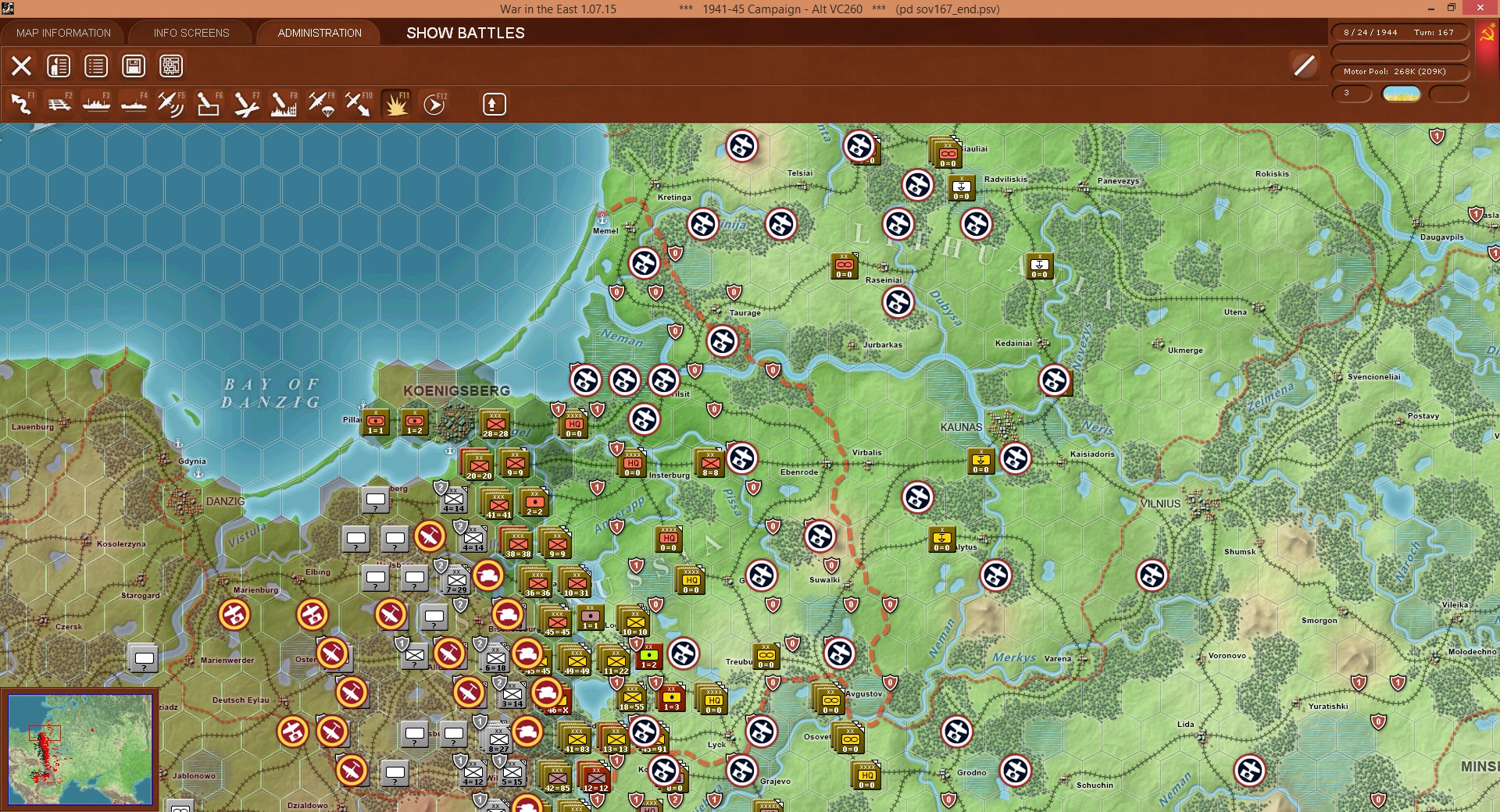1500x812 pixels.
Task: Select the red 1=3 artillery unit
Action: coord(671,697)
